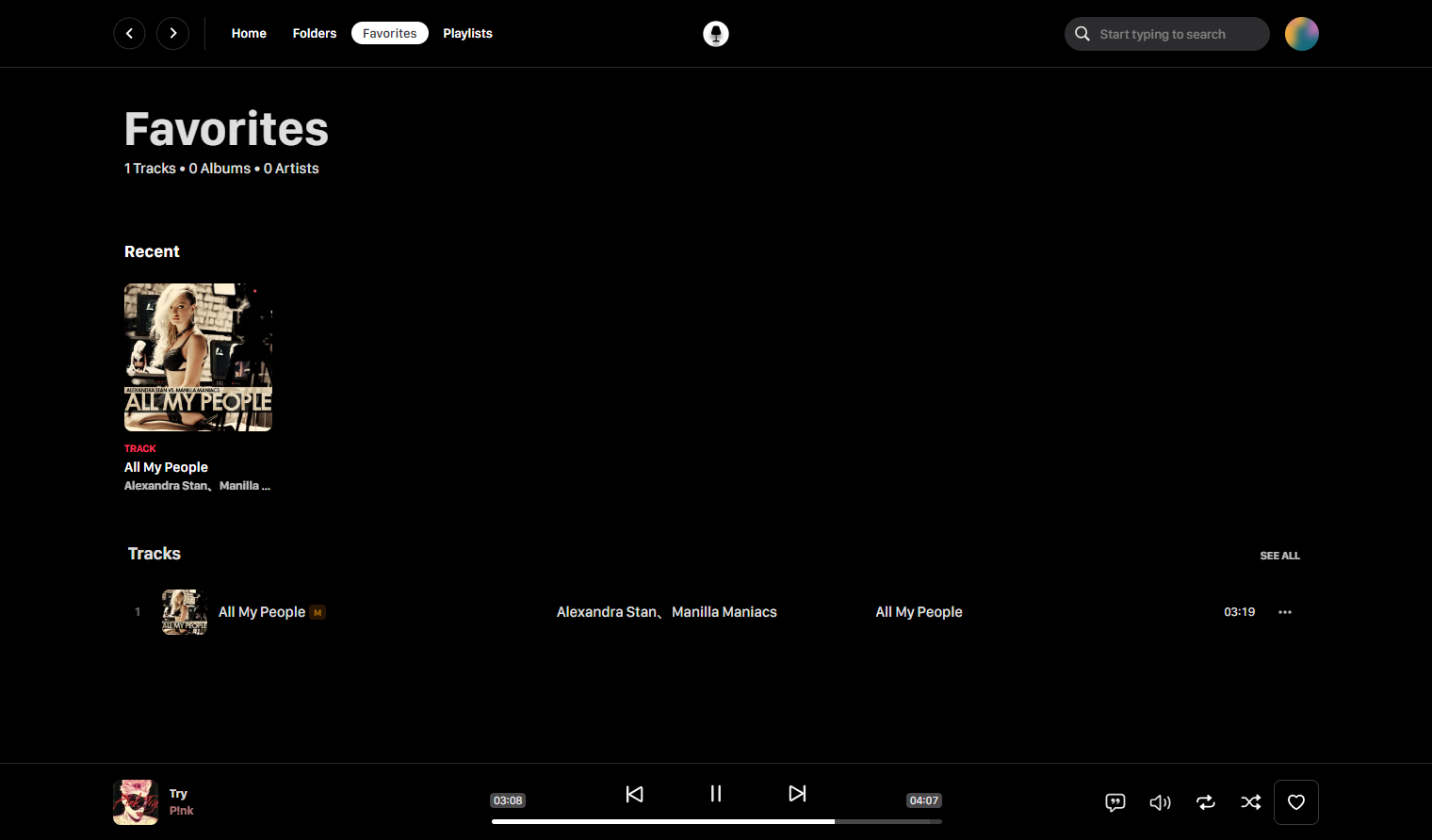Open the three-dot options menu for the track
Viewport: 1432px width, 840px height.
pyautogui.click(x=1285, y=612)
